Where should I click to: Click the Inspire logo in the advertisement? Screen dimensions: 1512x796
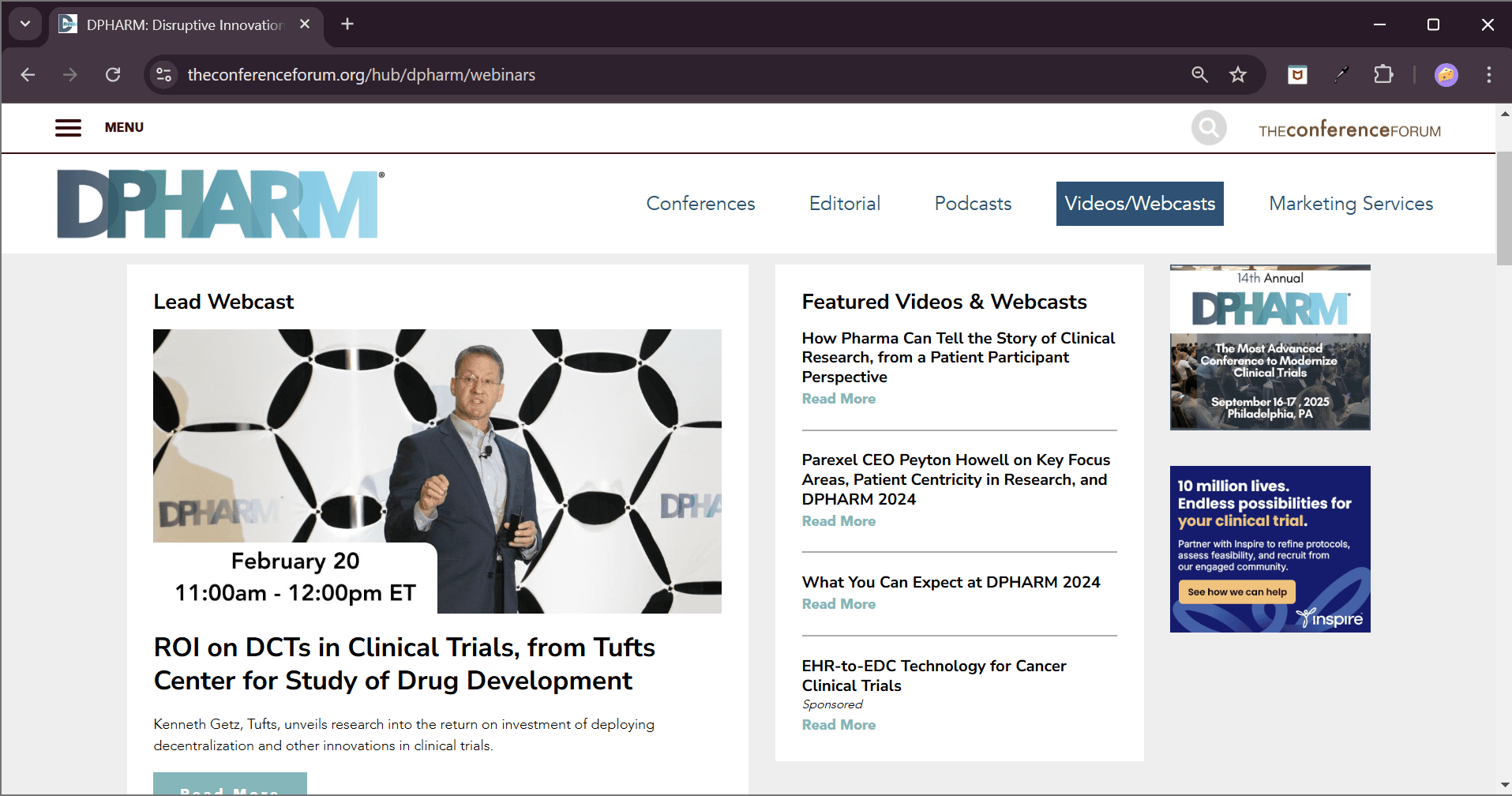point(1331,618)
